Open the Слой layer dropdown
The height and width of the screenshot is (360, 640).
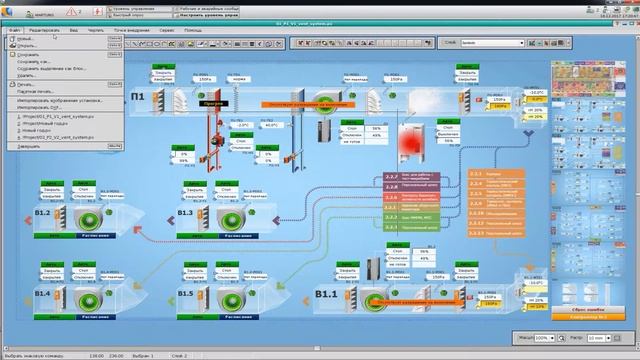[493, 43]
